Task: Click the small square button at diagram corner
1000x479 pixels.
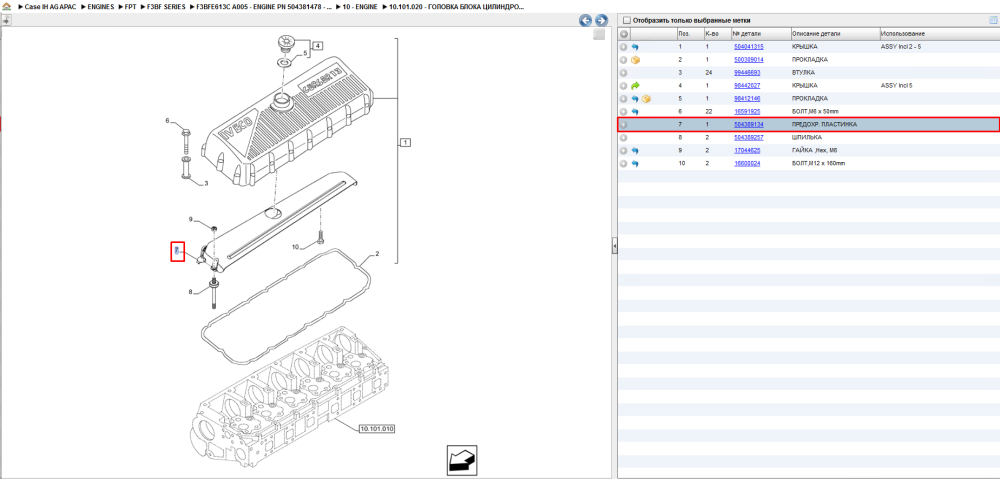Action: click(x=599, y=34)
